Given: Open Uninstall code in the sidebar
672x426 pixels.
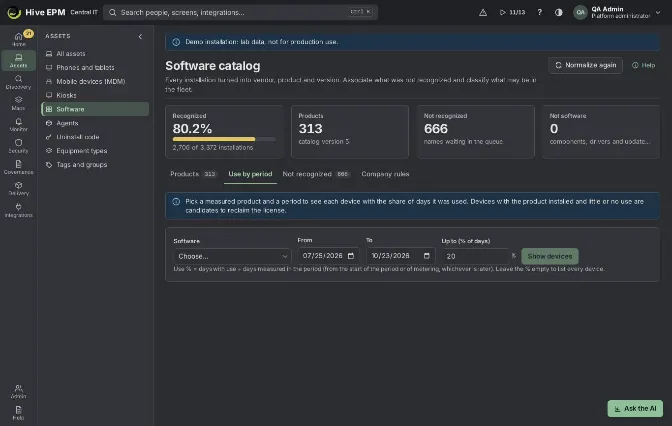Looking at the screenshot, I should pyautogui.click(x=95, y=137).
